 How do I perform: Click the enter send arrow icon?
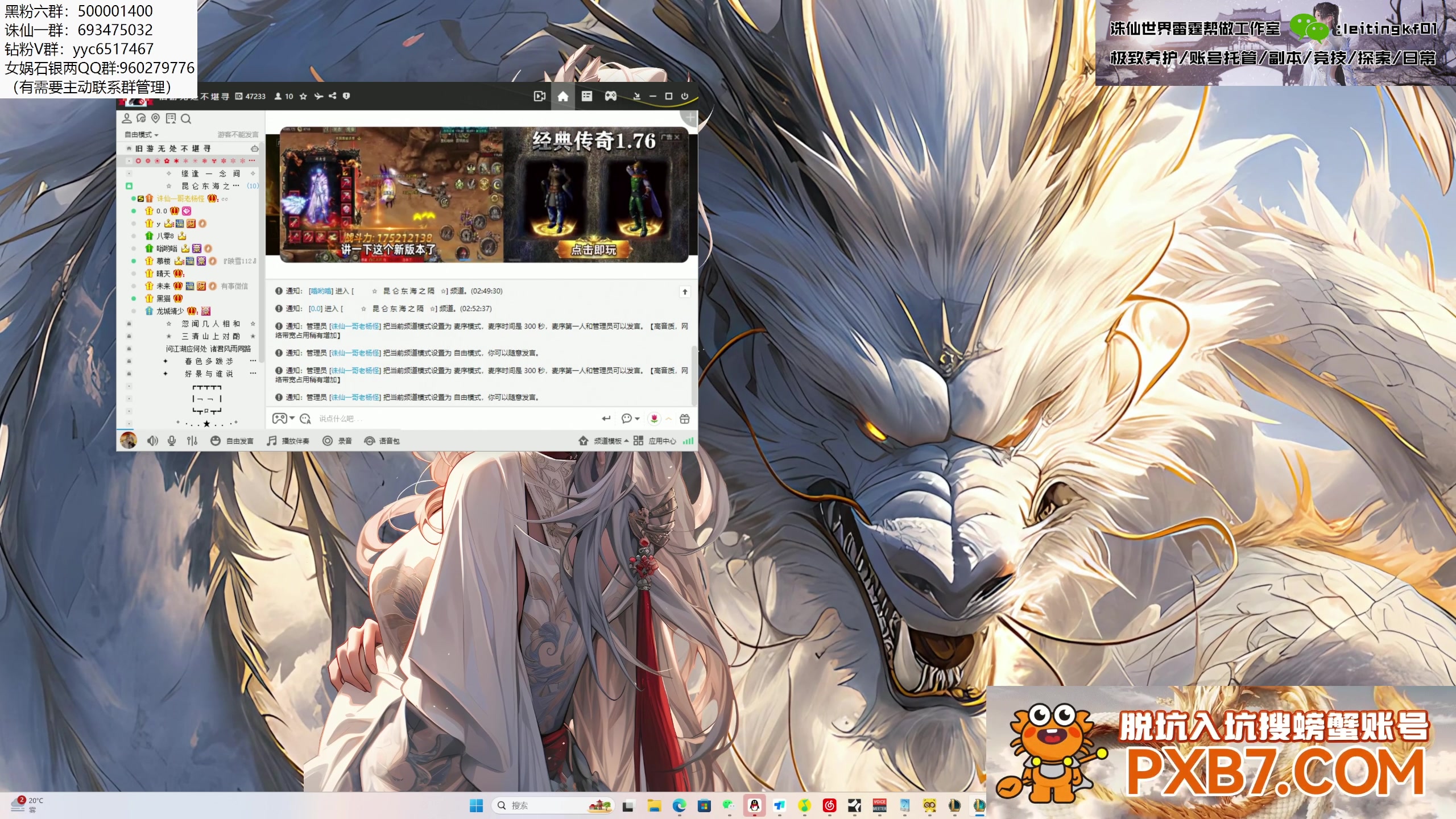click(x=606, y=419)
